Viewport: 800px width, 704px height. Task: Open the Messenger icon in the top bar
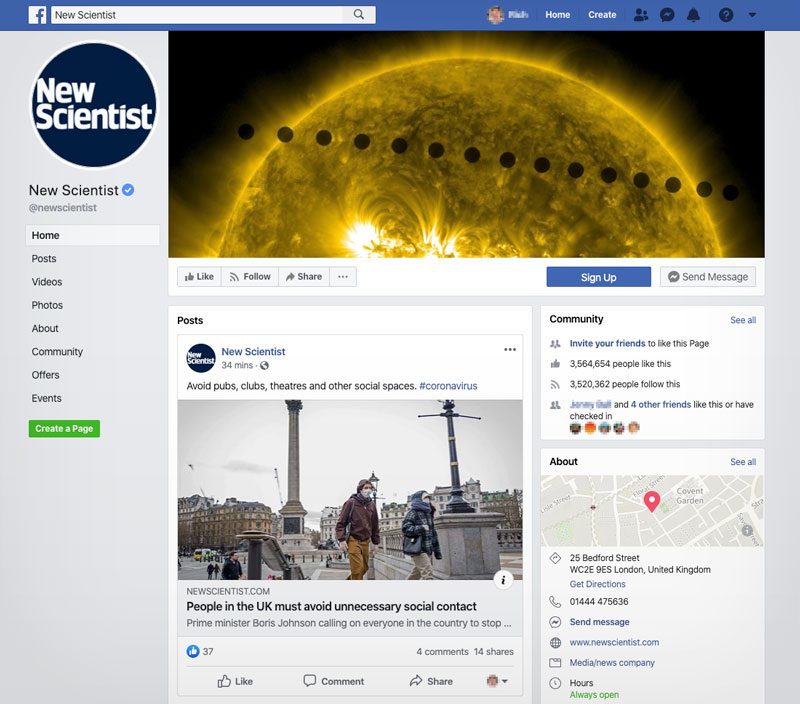(x=667, y=15)
